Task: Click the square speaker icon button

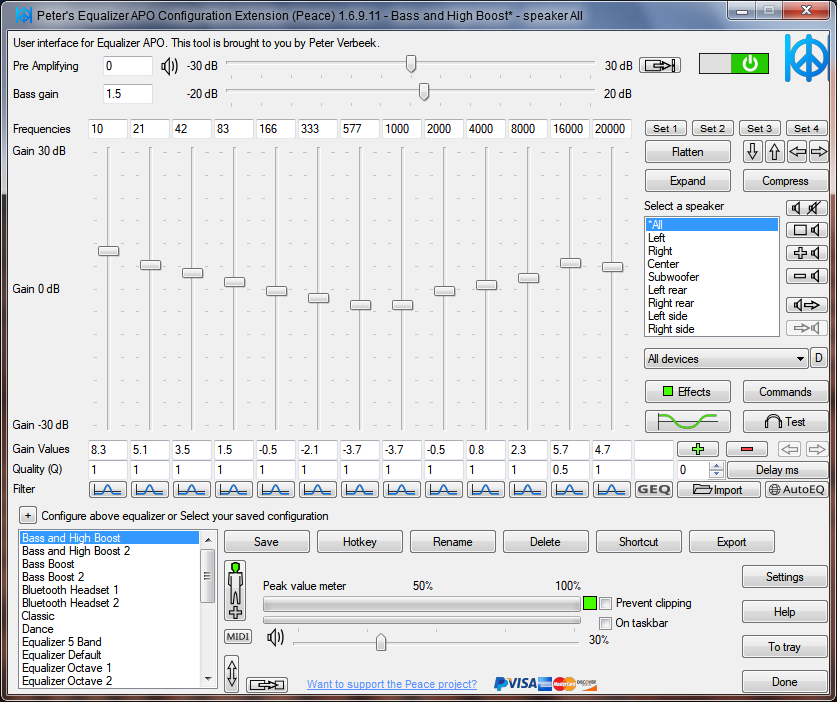Action: [x=807, y=230]
